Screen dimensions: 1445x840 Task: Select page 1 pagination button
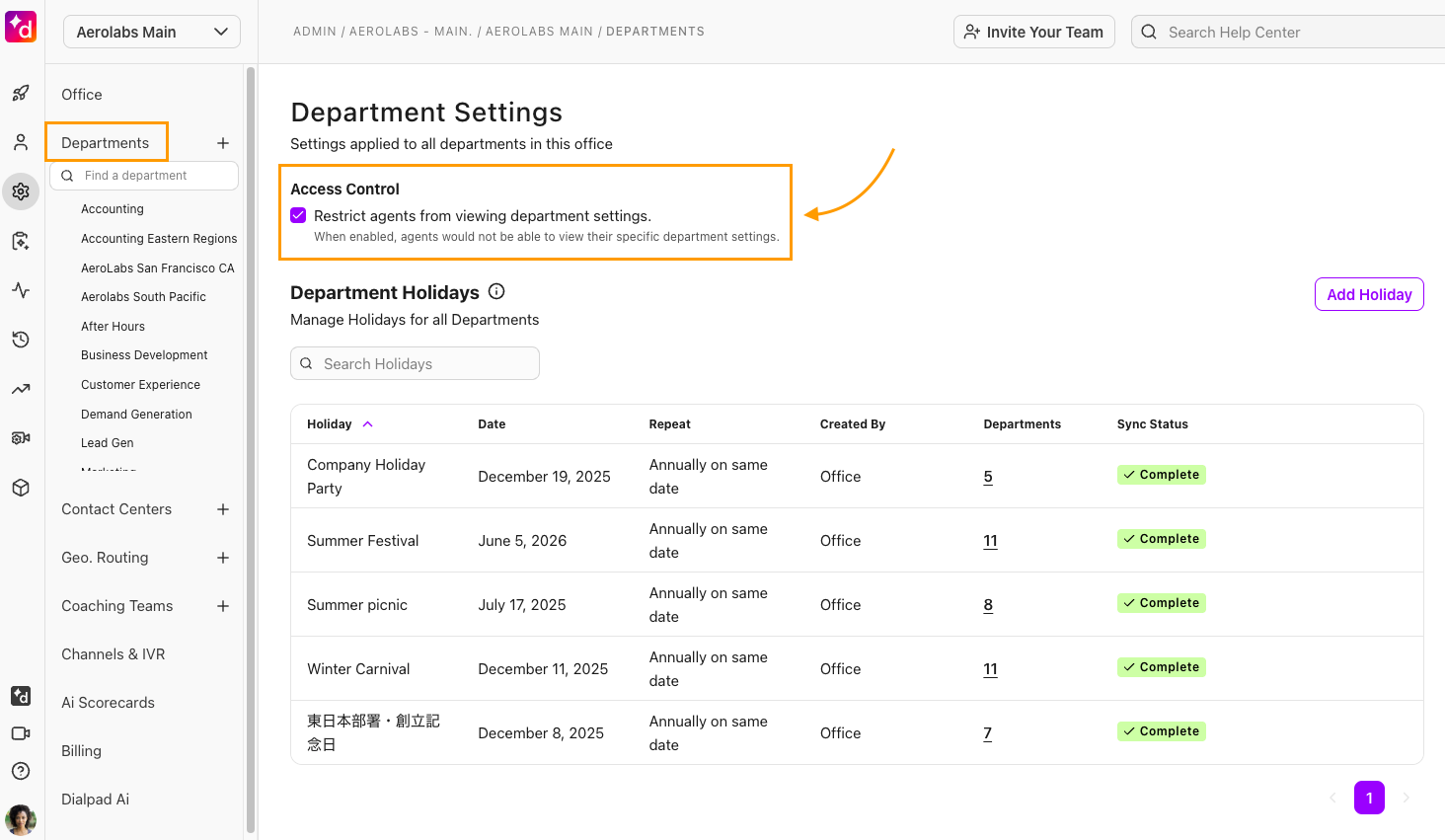pyautogui.click(x=1369, y=798)
